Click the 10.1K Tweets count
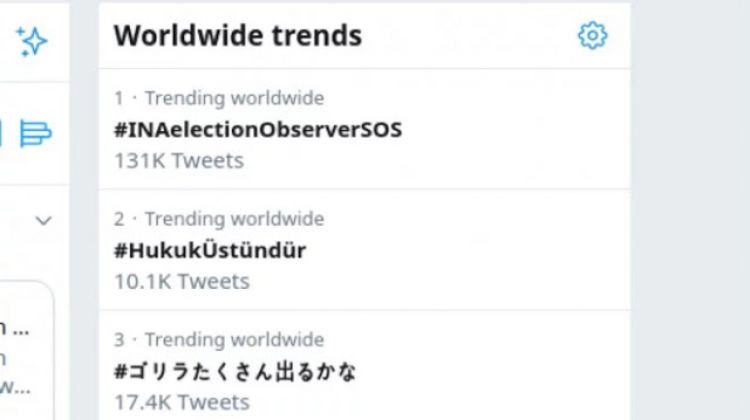This screenshot has height=420, width=750. (x=181, y=281)
